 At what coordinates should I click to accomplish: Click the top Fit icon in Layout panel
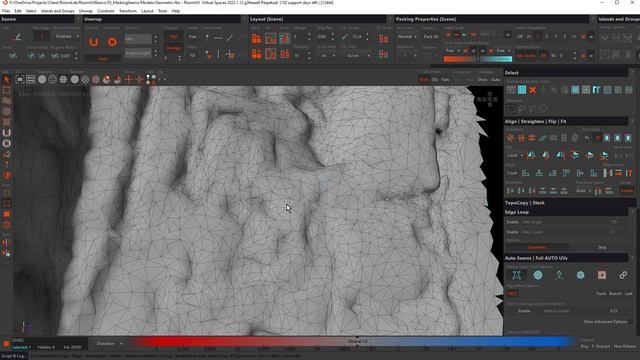(271, 38)
